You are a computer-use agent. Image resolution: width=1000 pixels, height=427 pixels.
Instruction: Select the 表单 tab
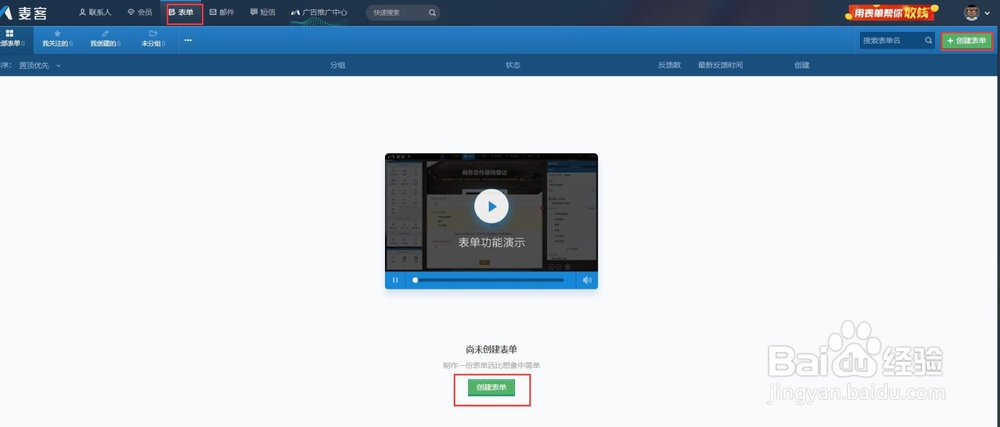tap(181, 12)
